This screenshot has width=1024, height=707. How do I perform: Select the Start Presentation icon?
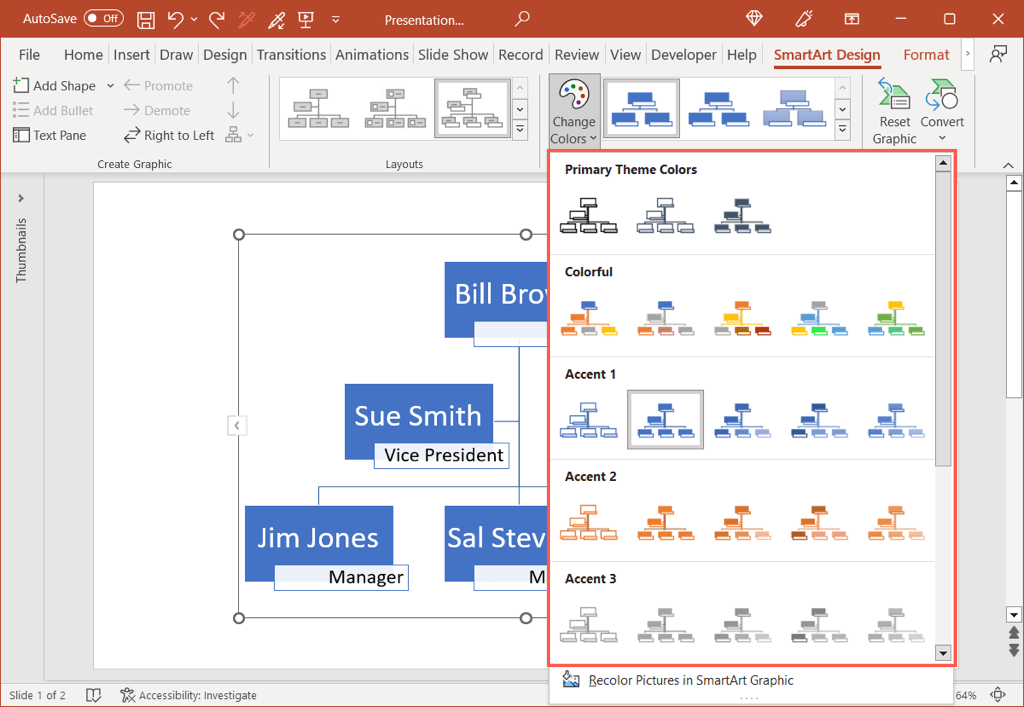[x=305, y=18]
